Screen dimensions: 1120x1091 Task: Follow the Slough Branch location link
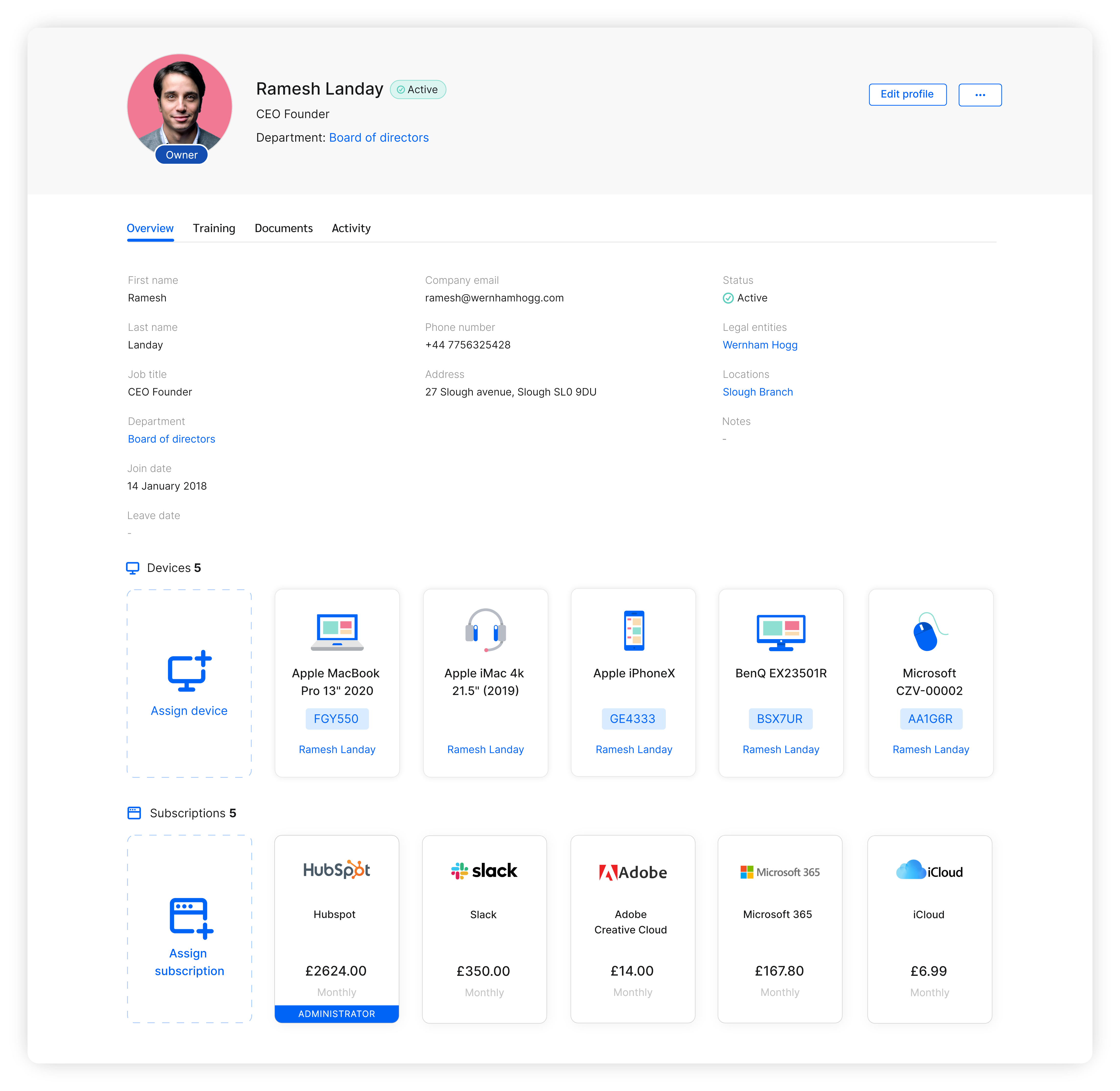tap(757, 392)
